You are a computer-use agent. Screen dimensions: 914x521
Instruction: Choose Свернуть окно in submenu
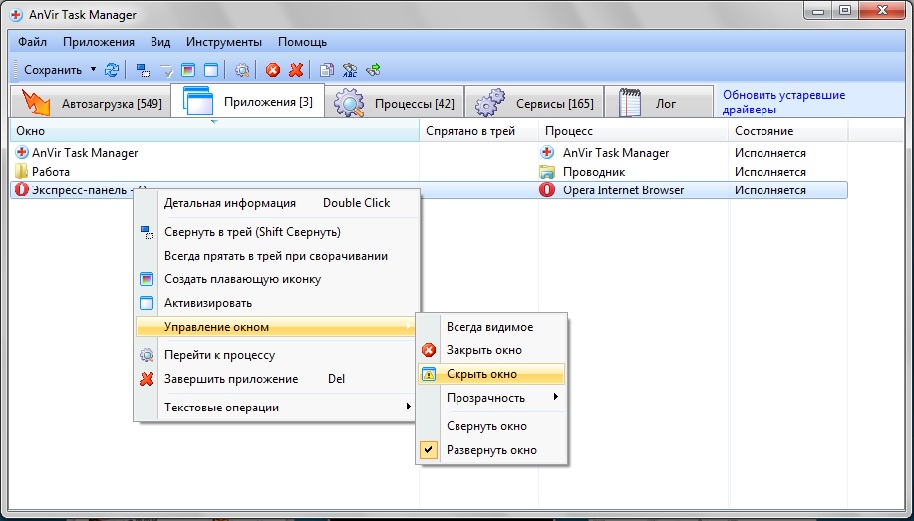pyautogui.click(x=493, y=426)
